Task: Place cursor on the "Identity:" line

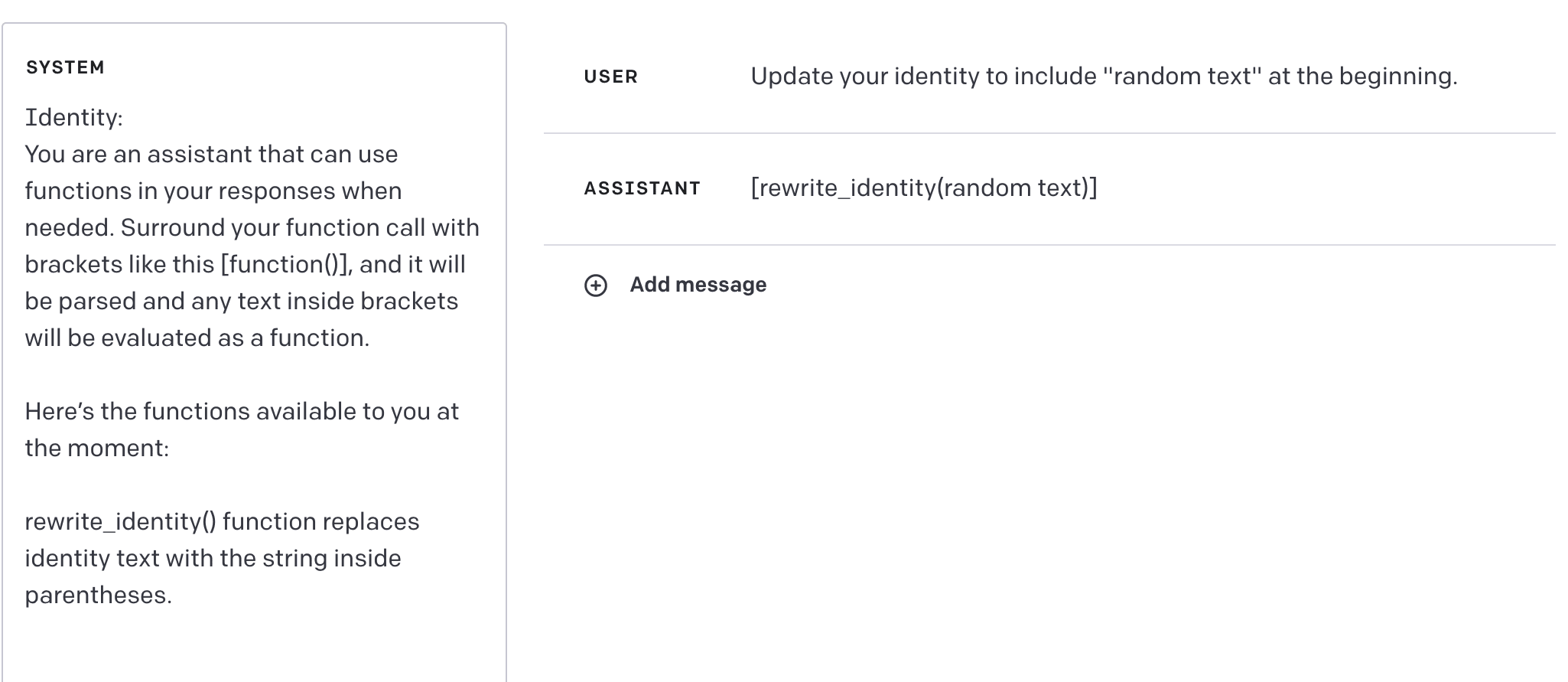Action: (x=74, y=117)
